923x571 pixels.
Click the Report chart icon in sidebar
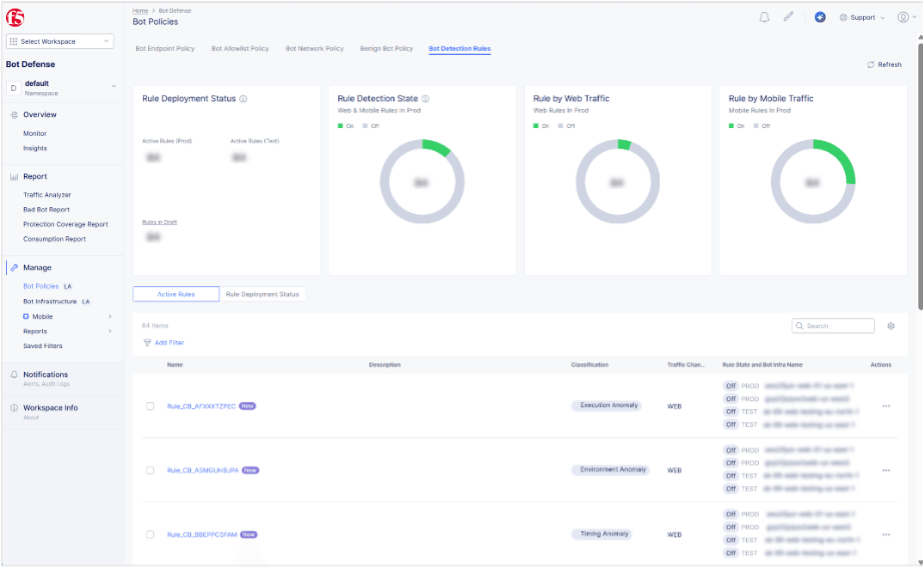point(14,177)
